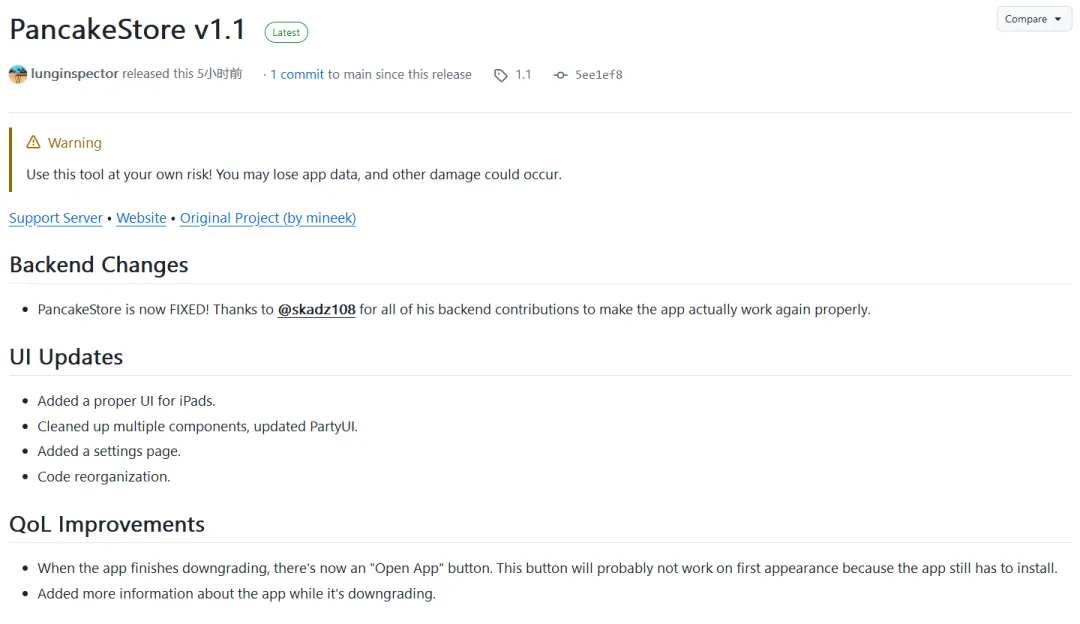Select the Backend Changes heading

coord(99,265)
